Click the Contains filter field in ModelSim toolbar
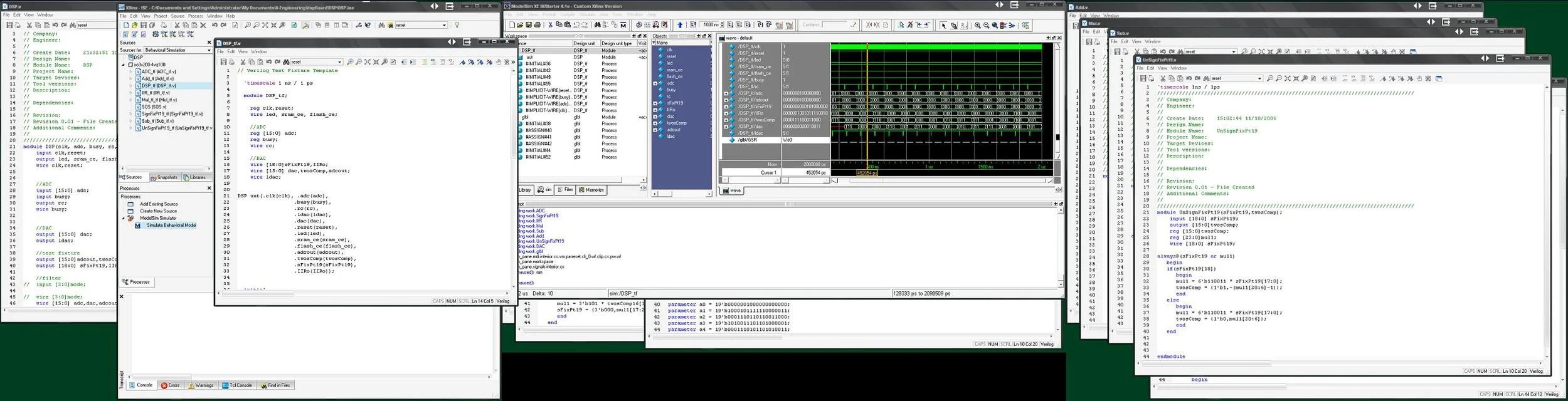Image resolution: width=1568 pixels, height=401 pixels. (x=834, y=25)
